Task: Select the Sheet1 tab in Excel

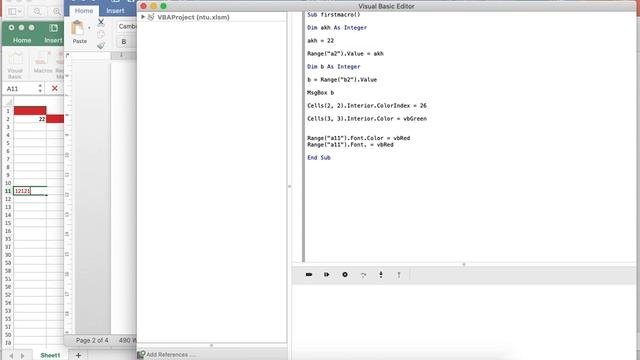Action: click(x=50, y=355)
